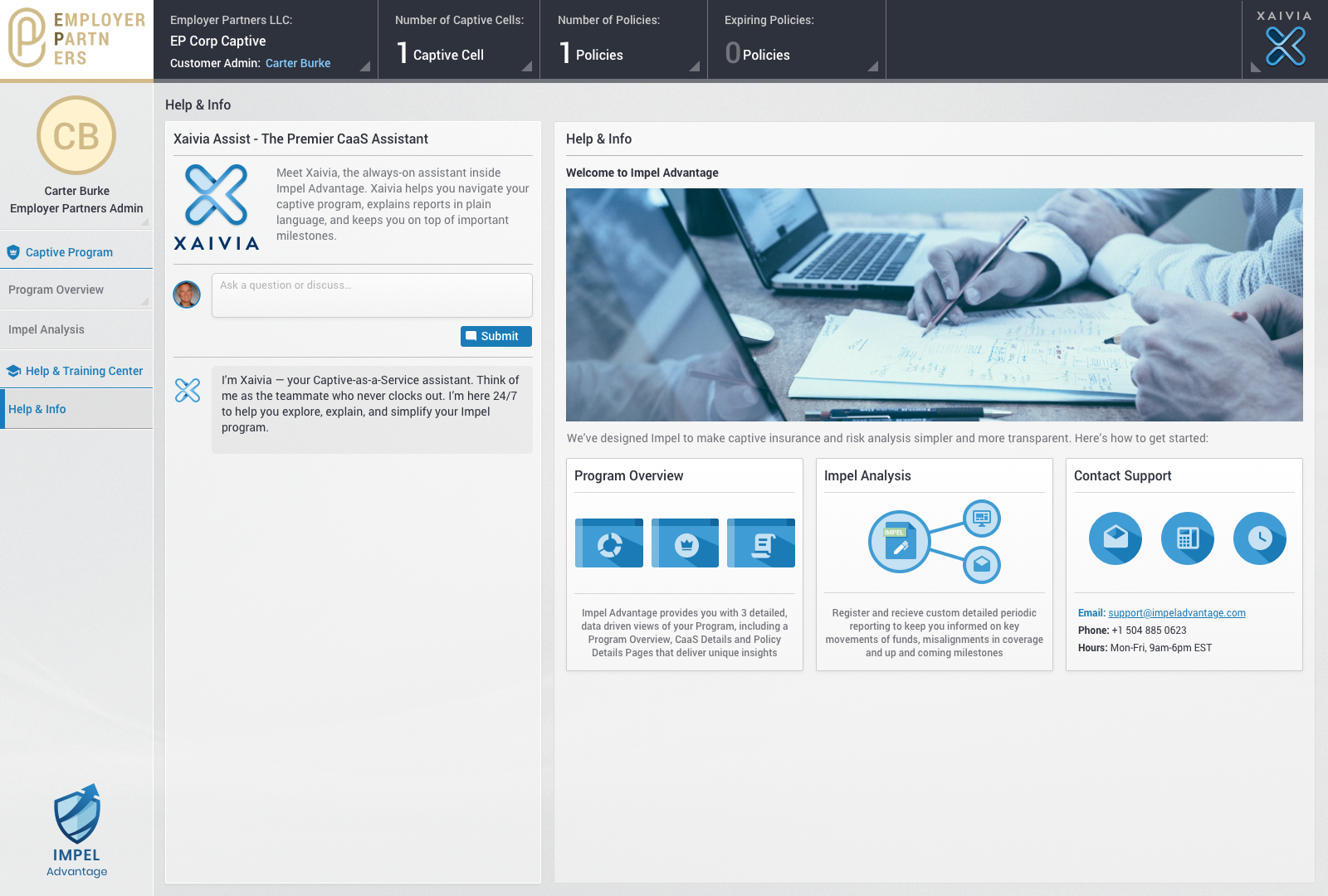Click the welcome banner photo
Image resolution: width=1328 pixels, height=896 pixels.
935,304
